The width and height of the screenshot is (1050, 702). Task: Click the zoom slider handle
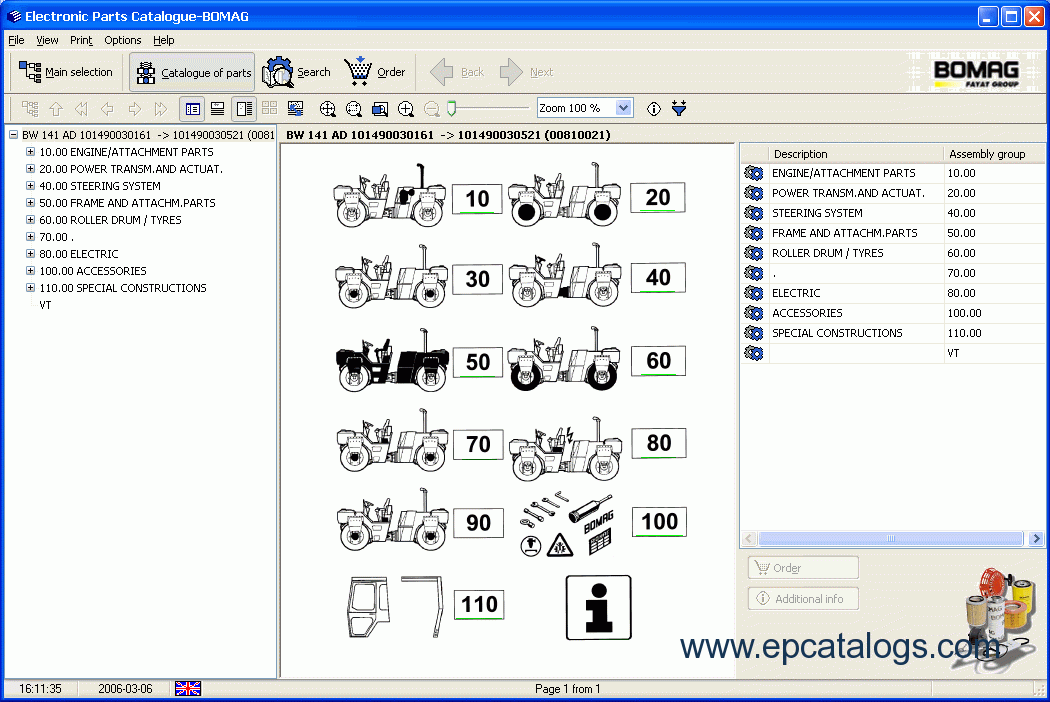tap(452, 109)
